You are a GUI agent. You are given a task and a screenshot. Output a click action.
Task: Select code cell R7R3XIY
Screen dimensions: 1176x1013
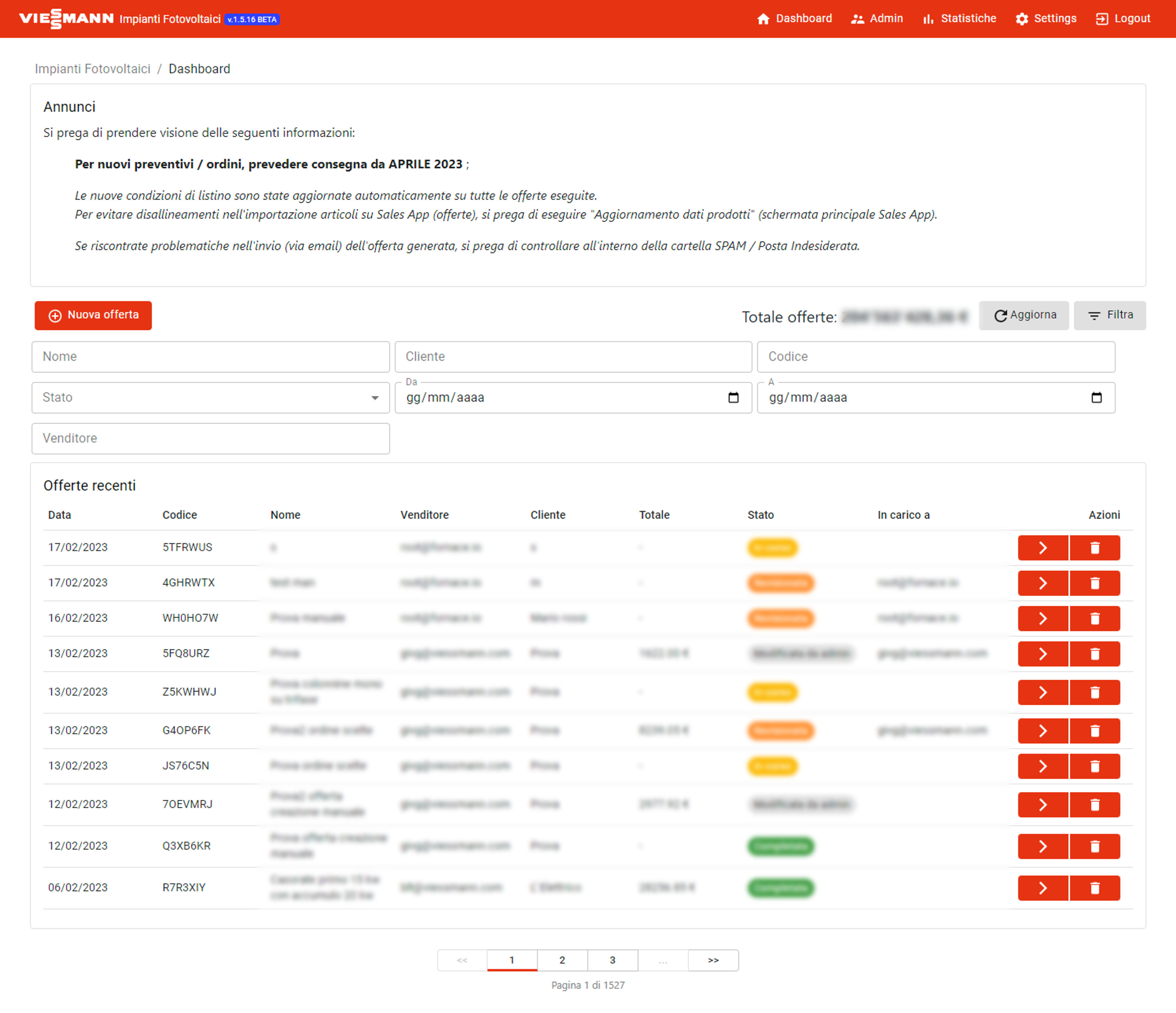pos(184,887)
